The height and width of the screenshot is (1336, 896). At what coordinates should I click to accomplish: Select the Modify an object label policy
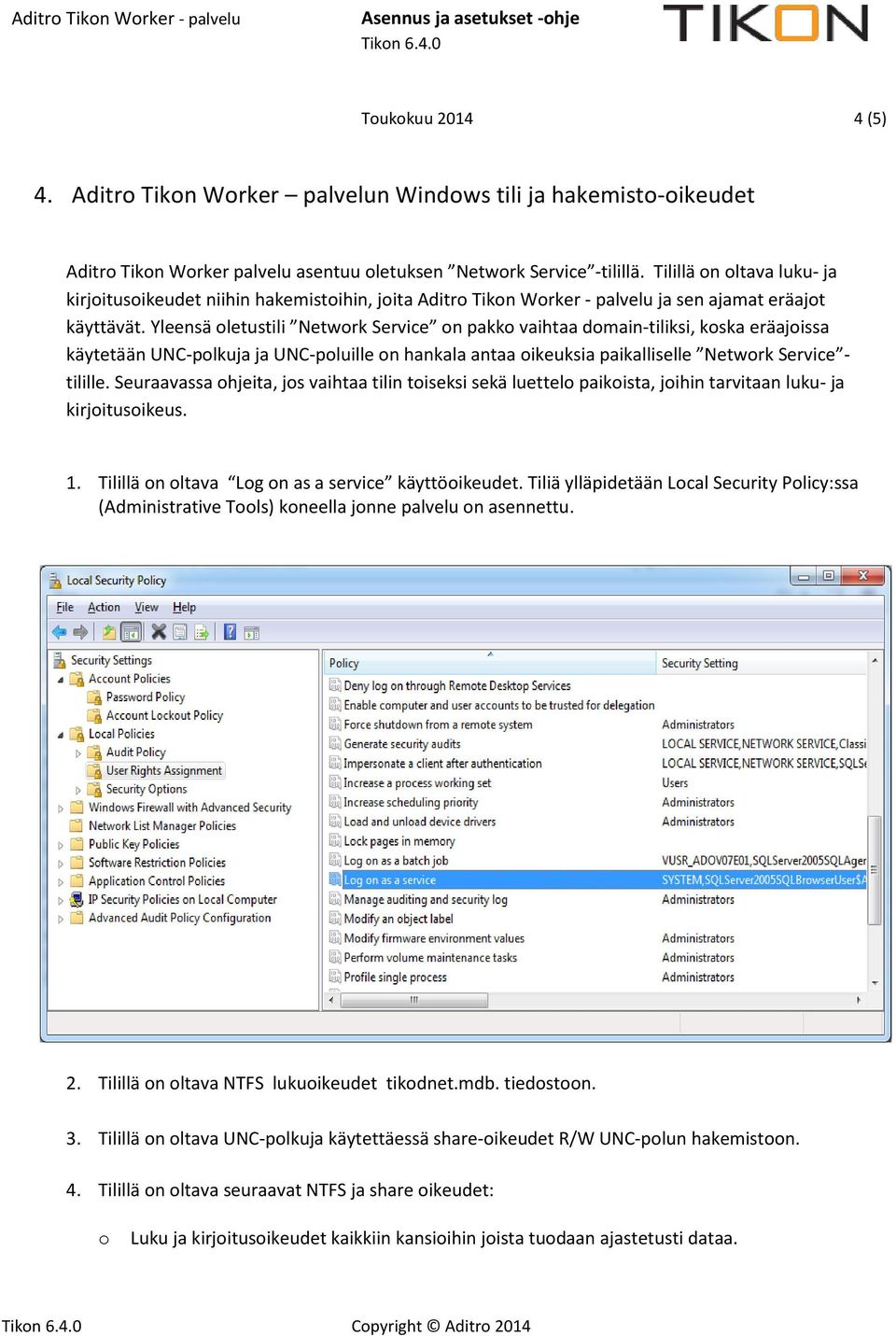399,919
